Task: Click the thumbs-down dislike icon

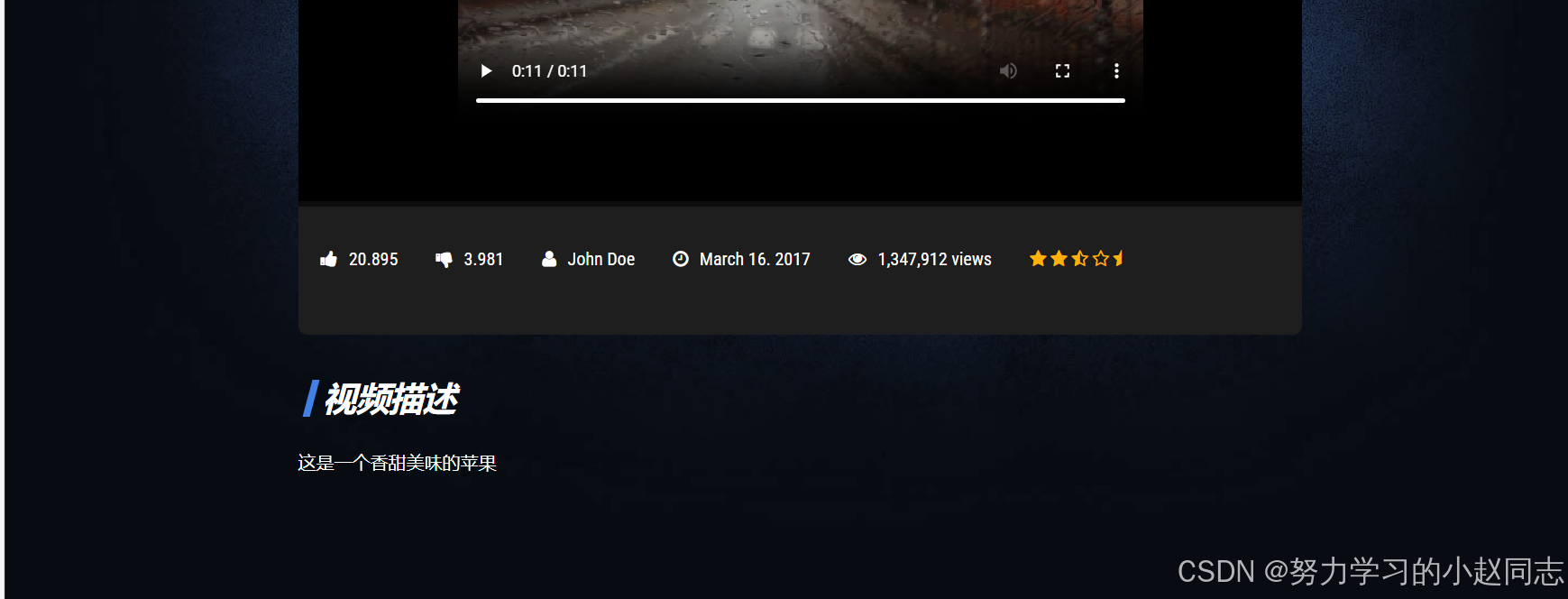Action: point(444,260)
